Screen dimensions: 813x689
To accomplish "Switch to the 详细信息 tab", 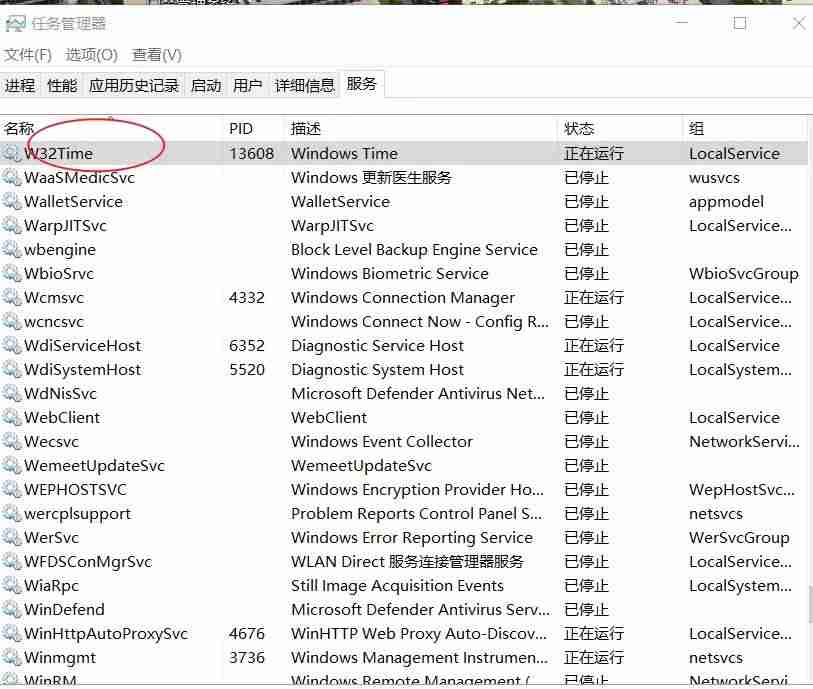I will [x=304, y=86].
